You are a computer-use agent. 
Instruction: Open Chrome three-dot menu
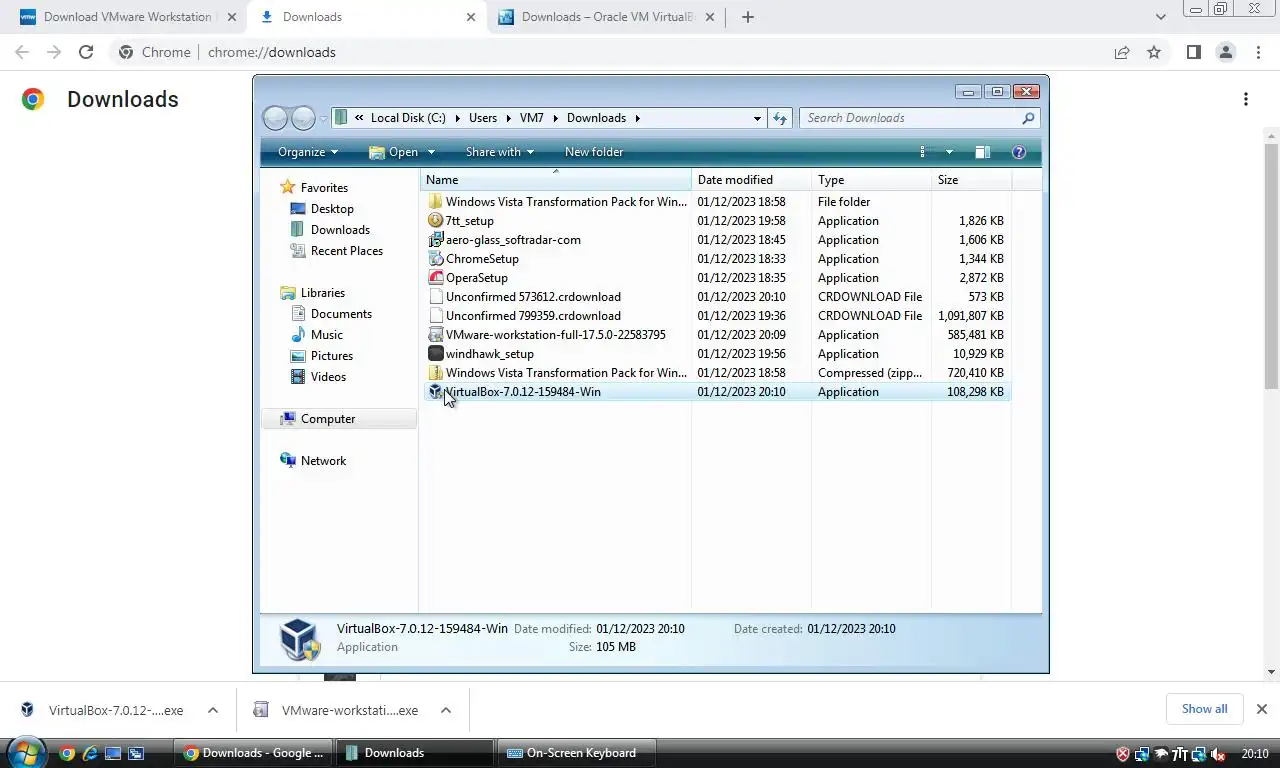click(1259, 52)
